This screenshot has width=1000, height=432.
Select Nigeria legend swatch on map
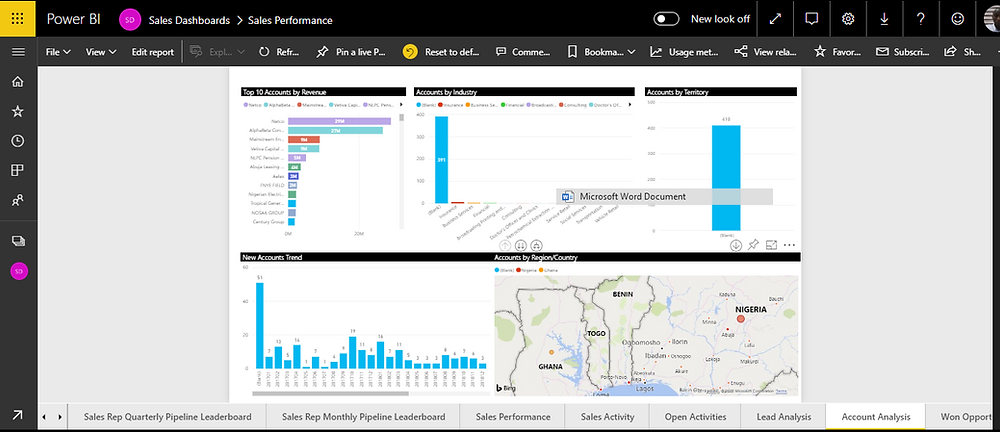click(x=518, y=270)
